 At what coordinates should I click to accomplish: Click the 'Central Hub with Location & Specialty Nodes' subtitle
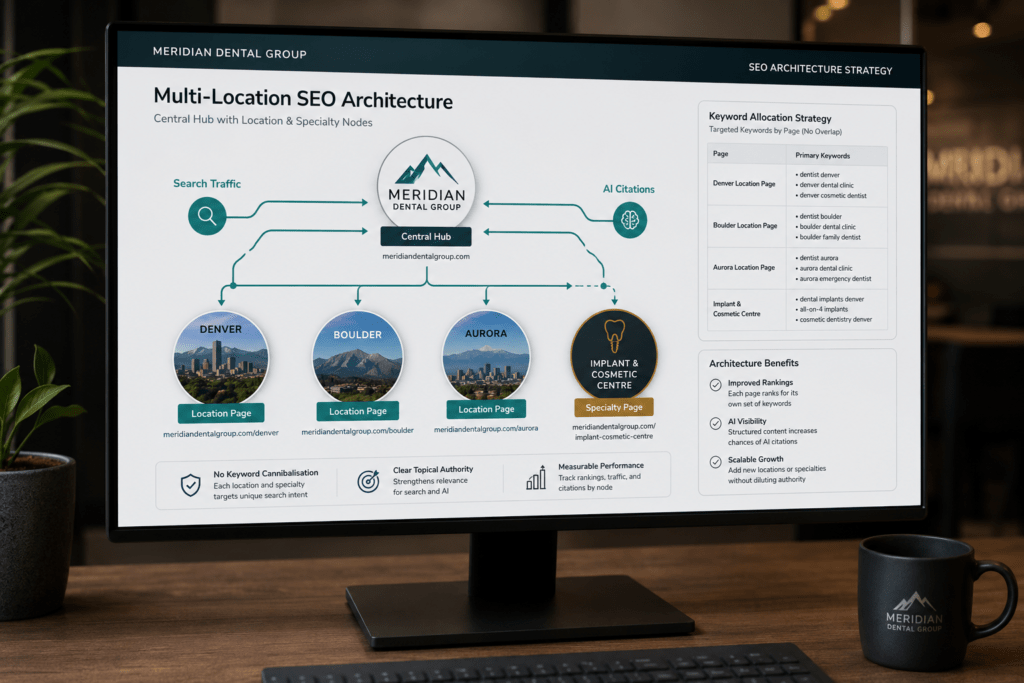(263, 121)
